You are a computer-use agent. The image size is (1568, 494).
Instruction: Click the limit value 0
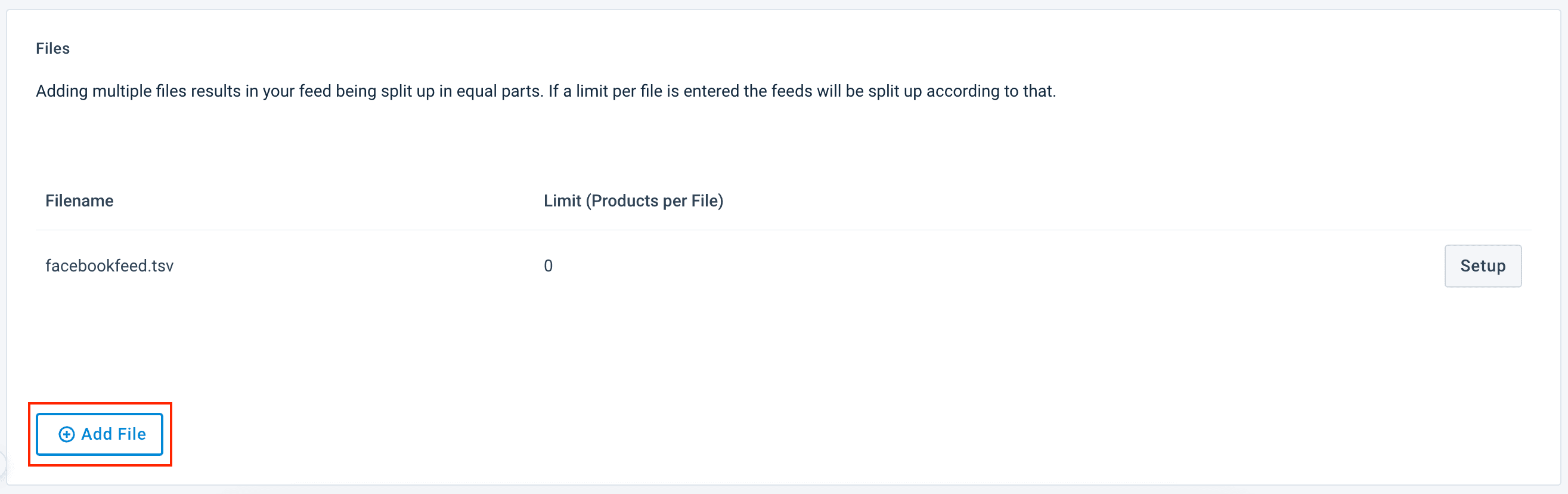(x=548, y=265)
